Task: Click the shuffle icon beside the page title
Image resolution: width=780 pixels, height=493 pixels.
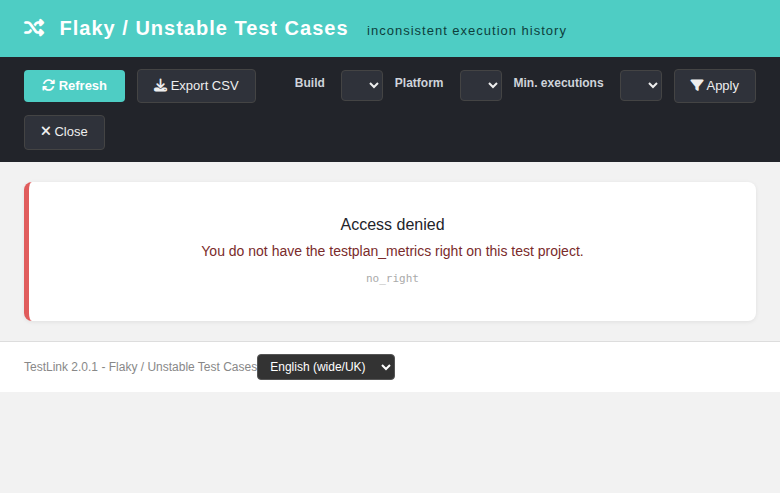Action: click(34, 28)
